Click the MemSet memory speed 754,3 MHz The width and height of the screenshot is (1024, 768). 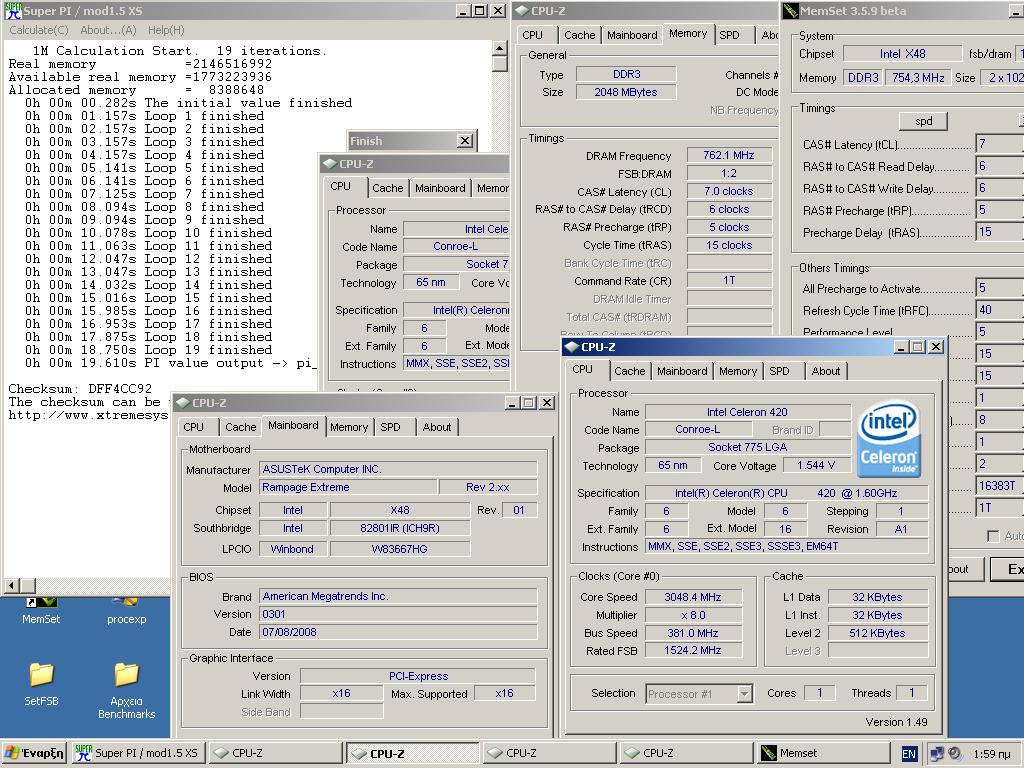tap(918, 78)
